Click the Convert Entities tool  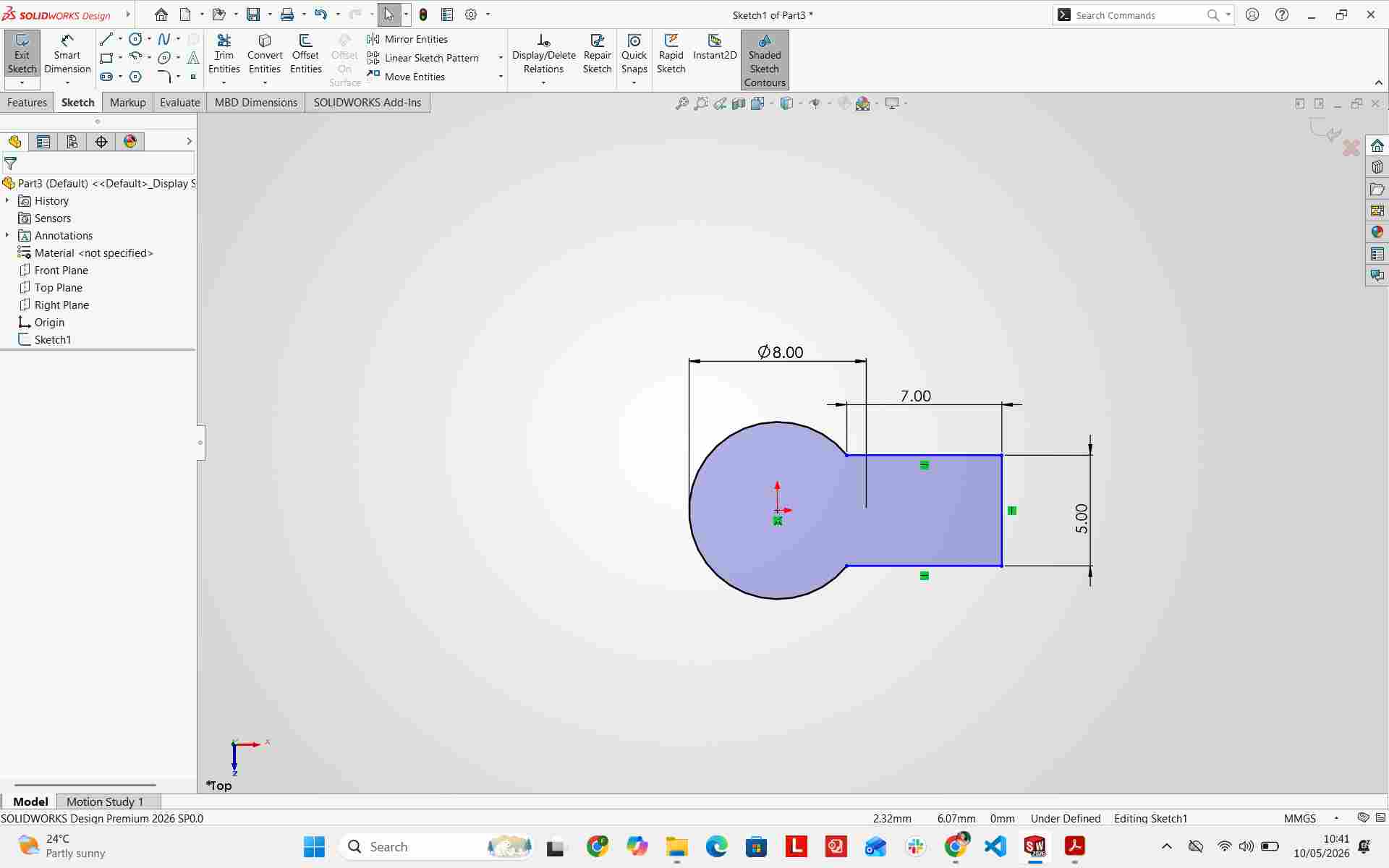coord(265,54)
